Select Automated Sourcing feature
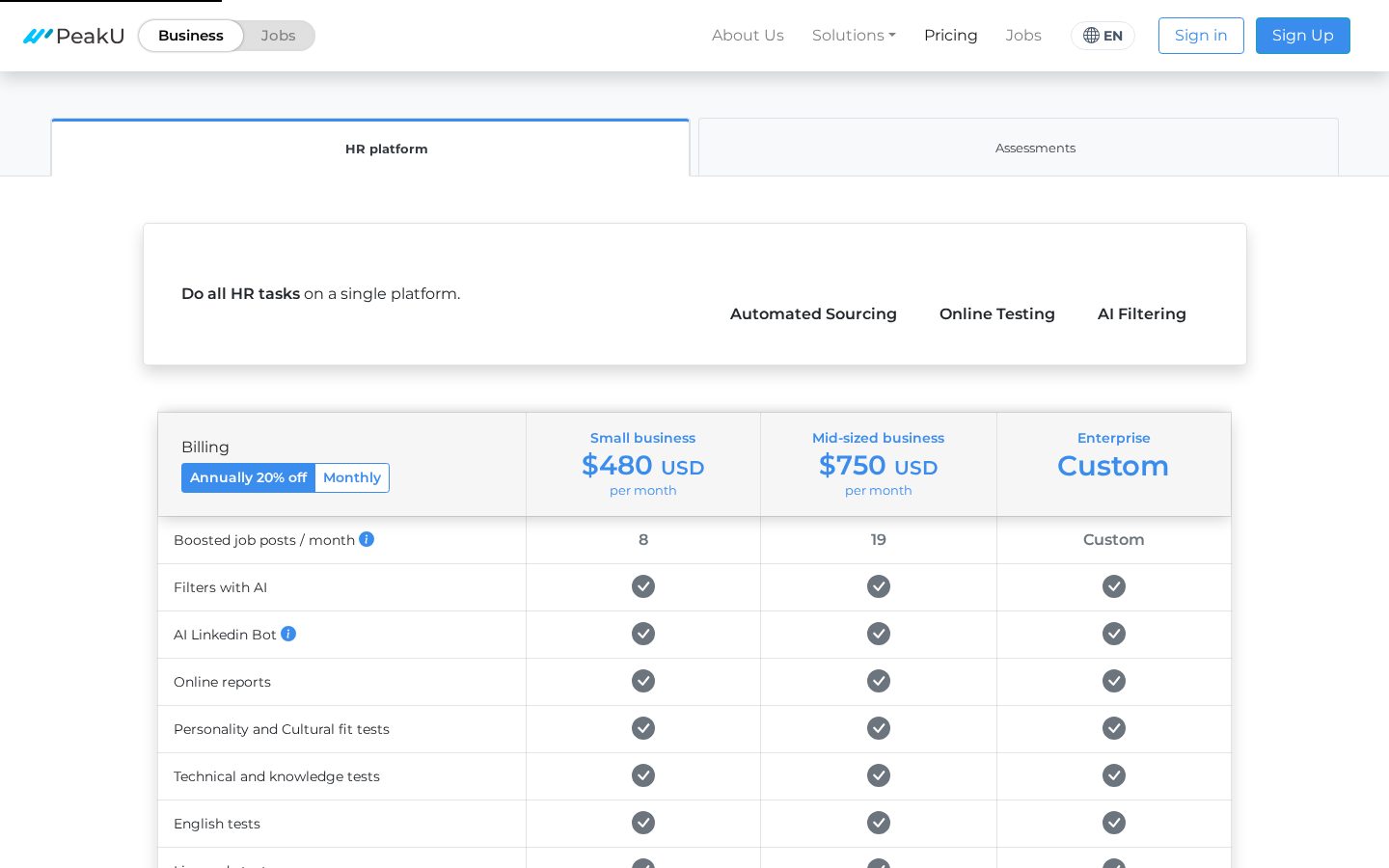The width and height of the screenshot is (1389, 868). (x=813, y=314)
